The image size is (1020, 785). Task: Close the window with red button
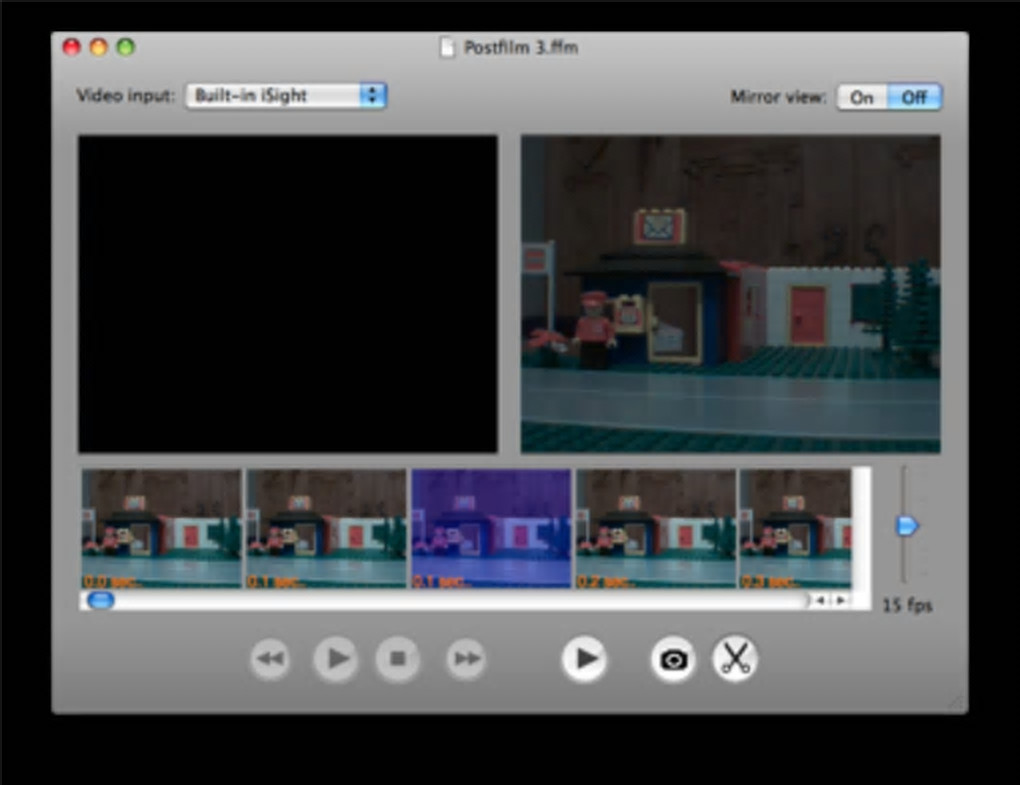[x=72, y=47]
